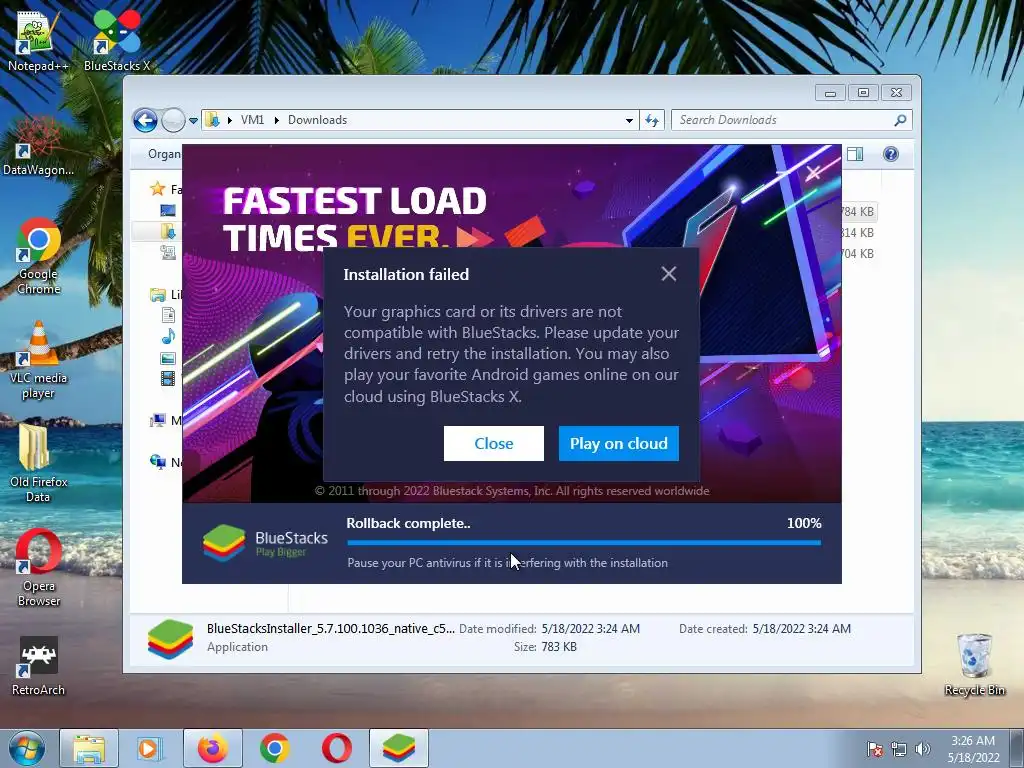The height and width of the screenshot is (768, 1024).
Task: Open address bar history dropdown
Action: click(x=629, y=120)
